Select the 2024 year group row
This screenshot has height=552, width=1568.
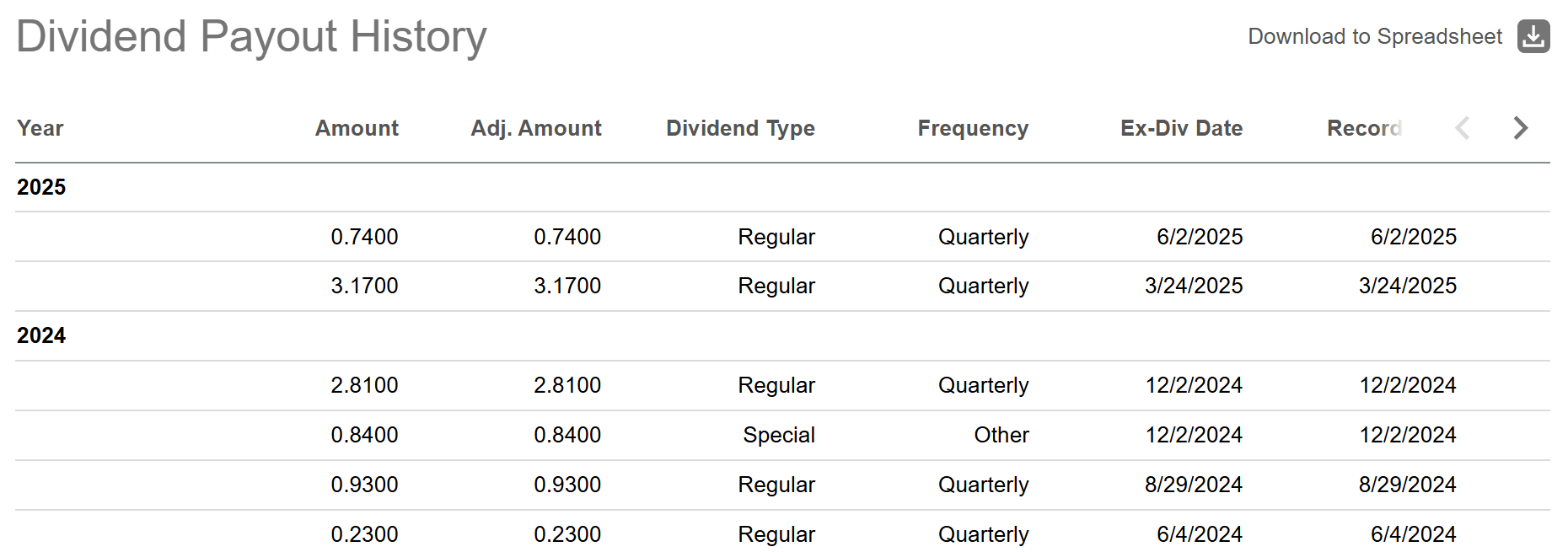pyautogui.click(x=41, y=335)
